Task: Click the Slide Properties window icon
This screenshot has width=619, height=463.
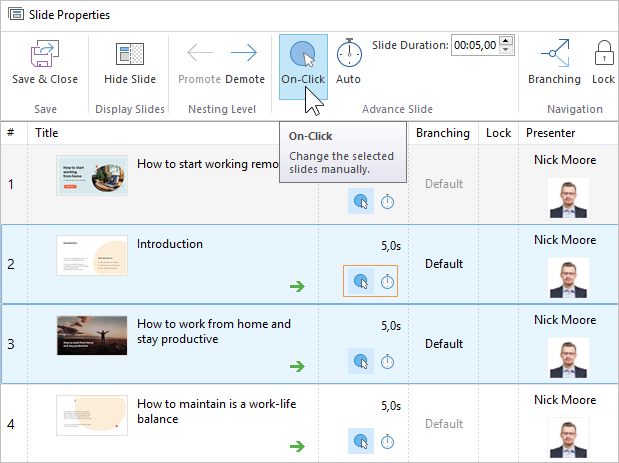Action: tap(16, 15)
